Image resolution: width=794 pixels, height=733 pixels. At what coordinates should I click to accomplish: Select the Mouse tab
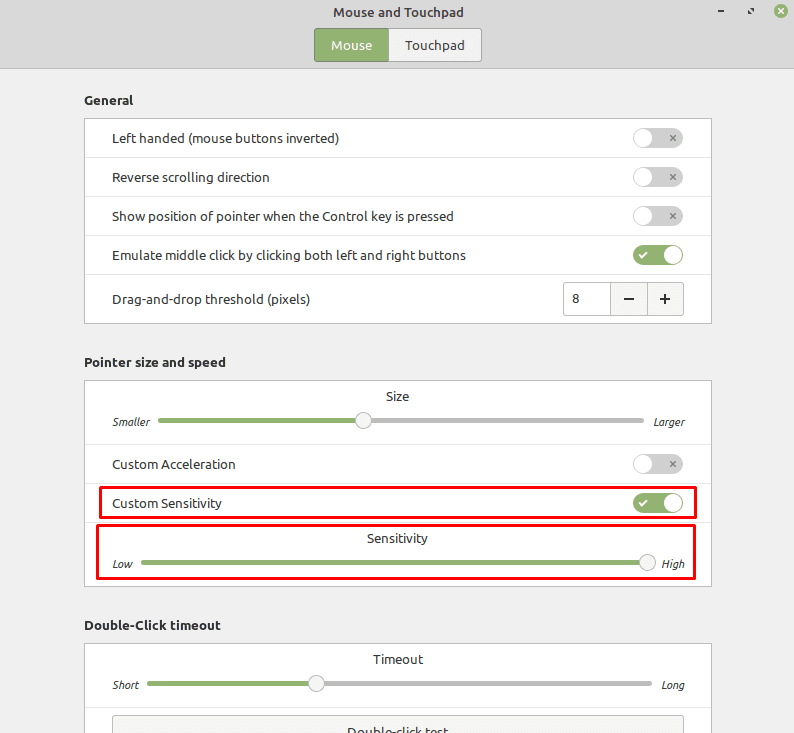point(351,46)
